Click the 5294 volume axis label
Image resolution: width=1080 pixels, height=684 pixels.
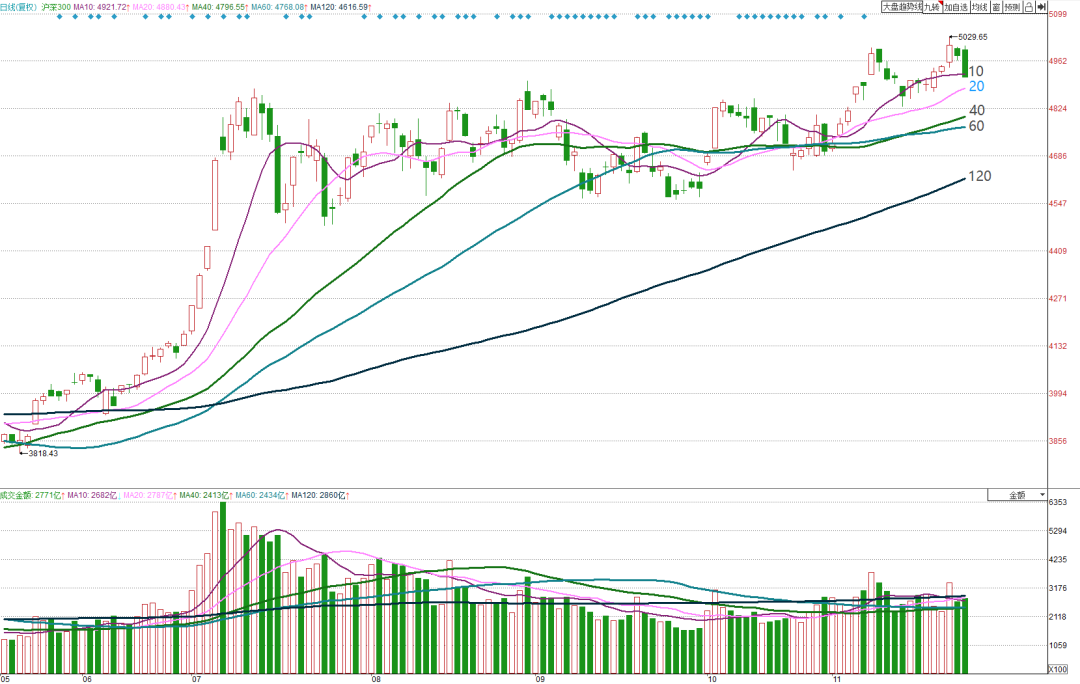tap(1057, 531)
